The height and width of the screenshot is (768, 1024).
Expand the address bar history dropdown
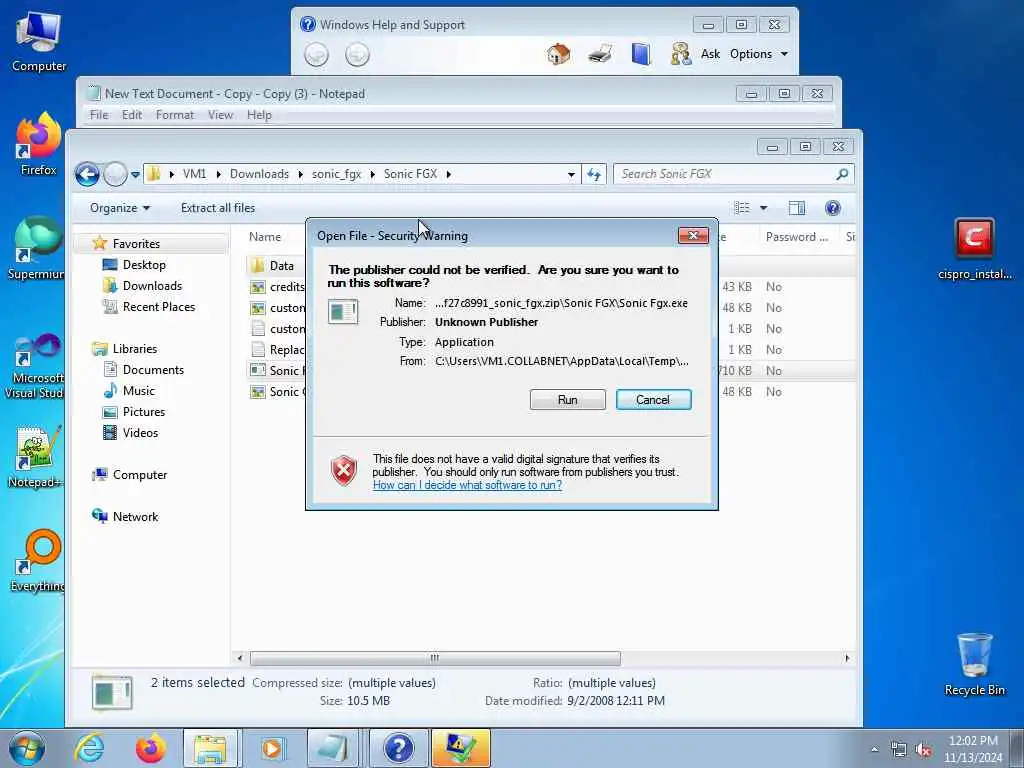point(571,174)
